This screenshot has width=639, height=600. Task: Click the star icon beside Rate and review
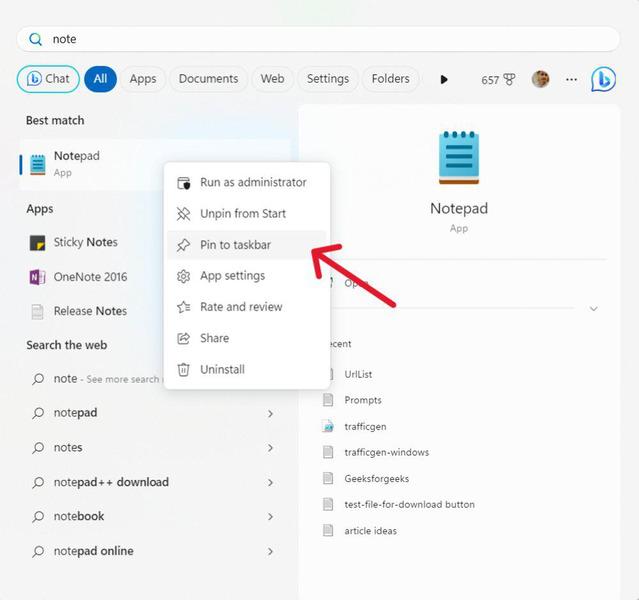183,307
